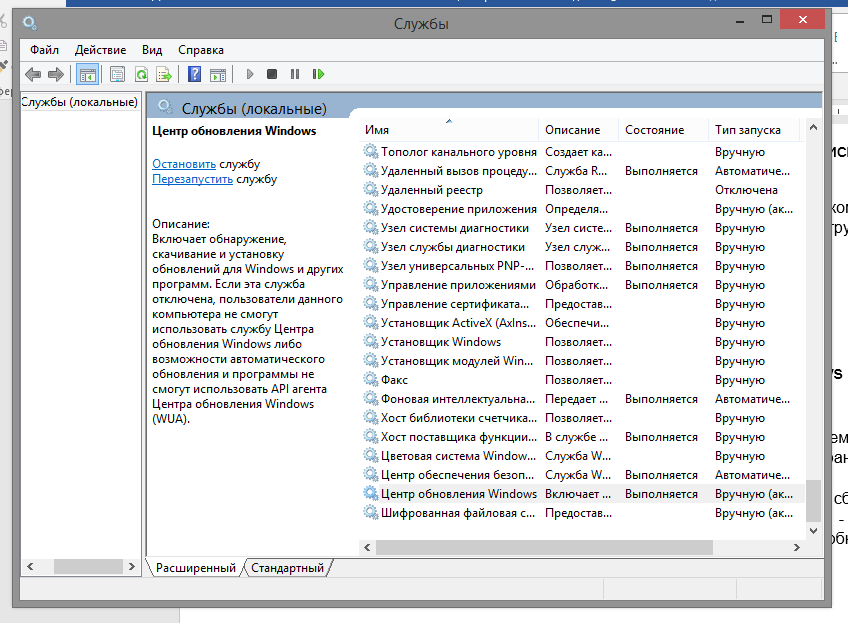848x623 pixels.
Task: Click the Services app icon in the title bar
Action: click(29, 23)
